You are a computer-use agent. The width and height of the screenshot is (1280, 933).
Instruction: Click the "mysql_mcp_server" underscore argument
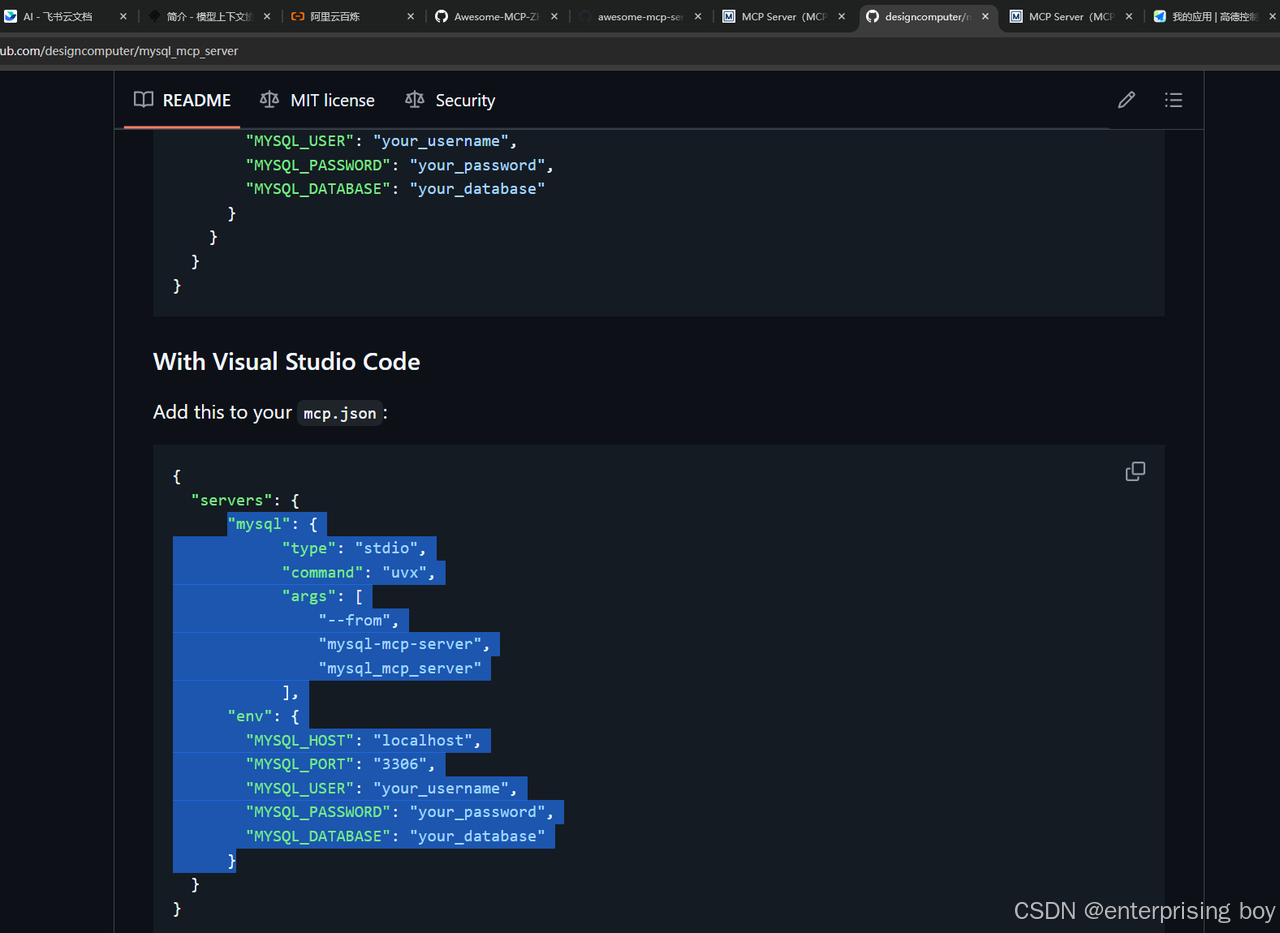[x=400, y=668]
